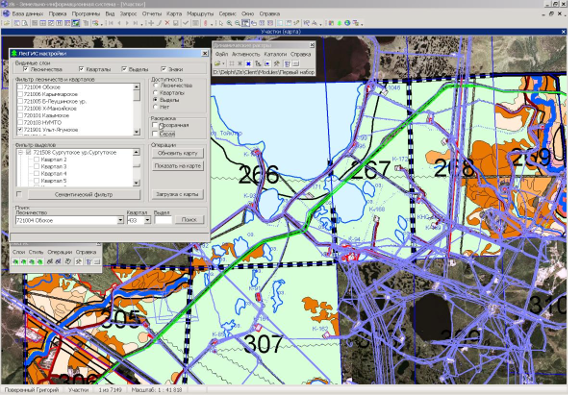
Task: Save record with the floppy disk icon
Action: click(x=175, y=23)
